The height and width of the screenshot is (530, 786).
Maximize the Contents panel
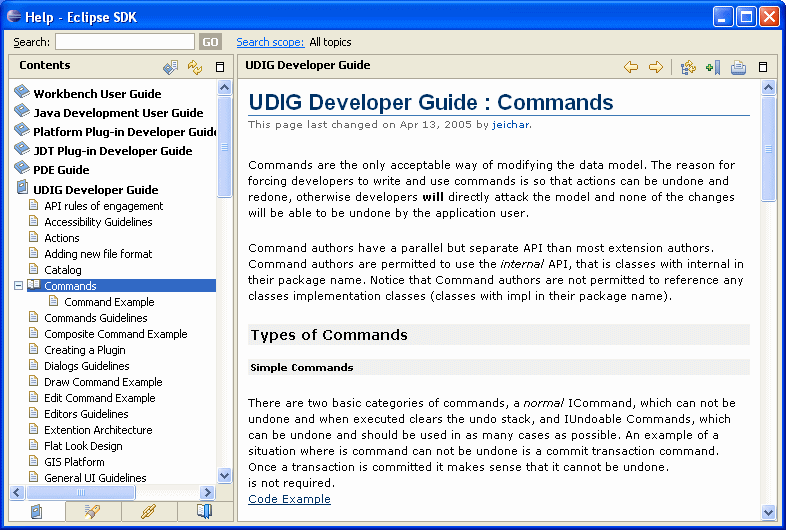click(220, 67)
